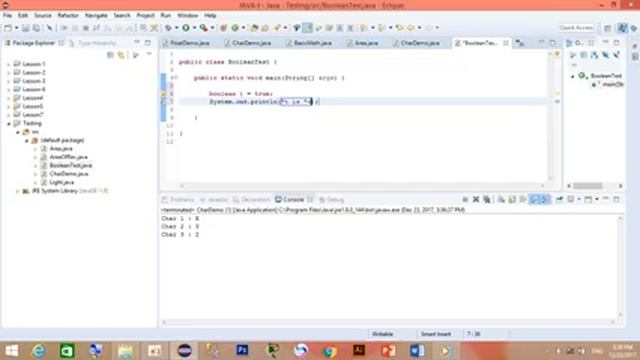Click Terminate in the Console toolbar
The image size is (640, 360).
tap(465, 200)
